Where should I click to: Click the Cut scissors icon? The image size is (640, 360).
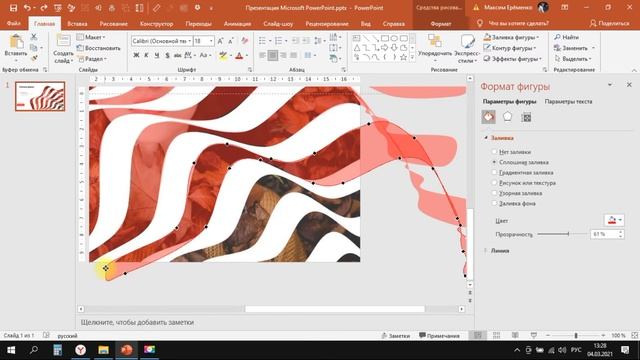coord(34,37)
